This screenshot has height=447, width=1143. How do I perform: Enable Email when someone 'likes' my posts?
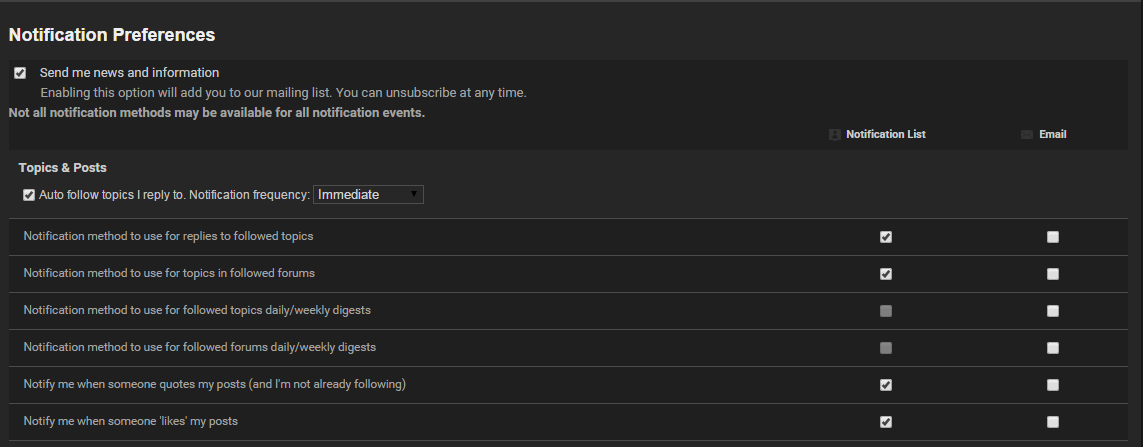[1053, 422]
